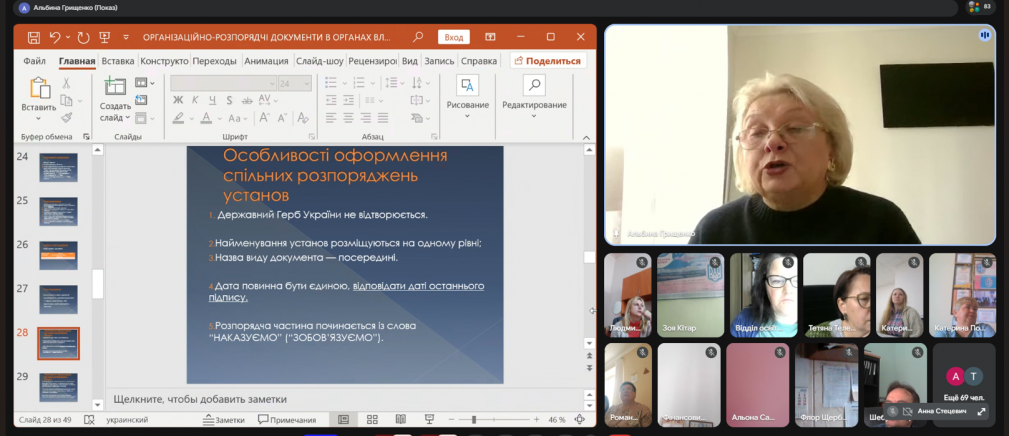Expand the Редактирование dropdown
The height and width of the screenshot is (436, 1009).
[x=534, y=116]
